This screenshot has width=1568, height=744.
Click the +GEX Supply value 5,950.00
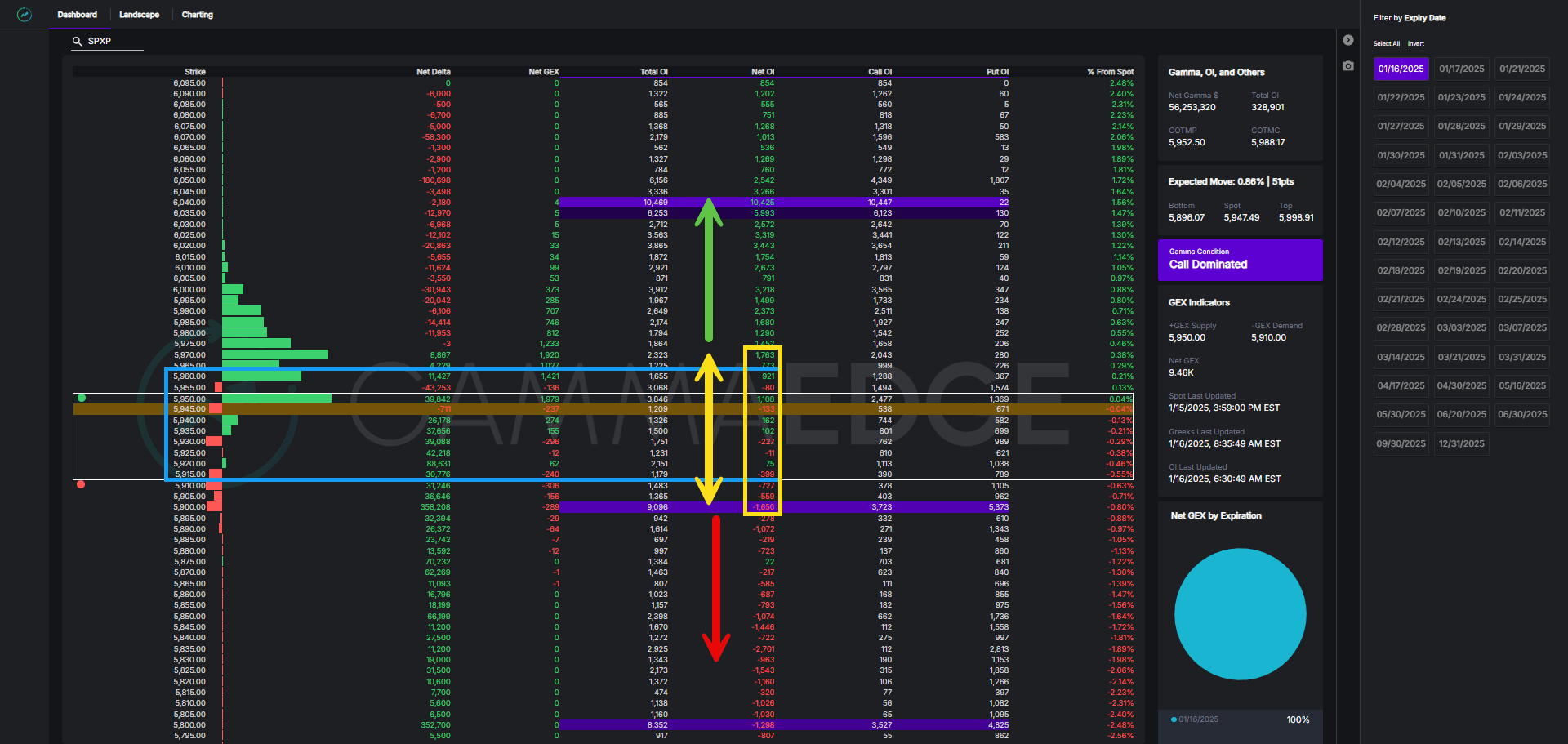[1187, 338]
